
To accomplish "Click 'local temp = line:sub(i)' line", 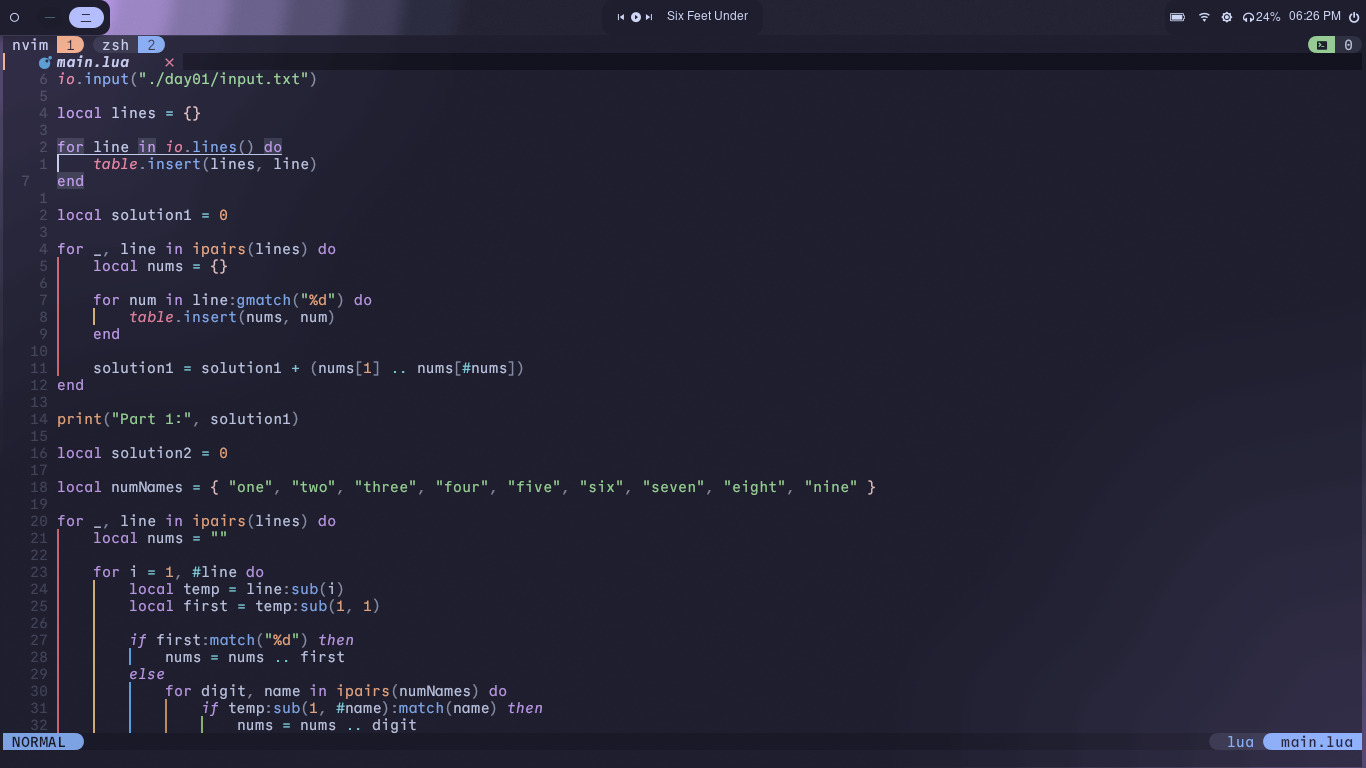I will [236, 589].
